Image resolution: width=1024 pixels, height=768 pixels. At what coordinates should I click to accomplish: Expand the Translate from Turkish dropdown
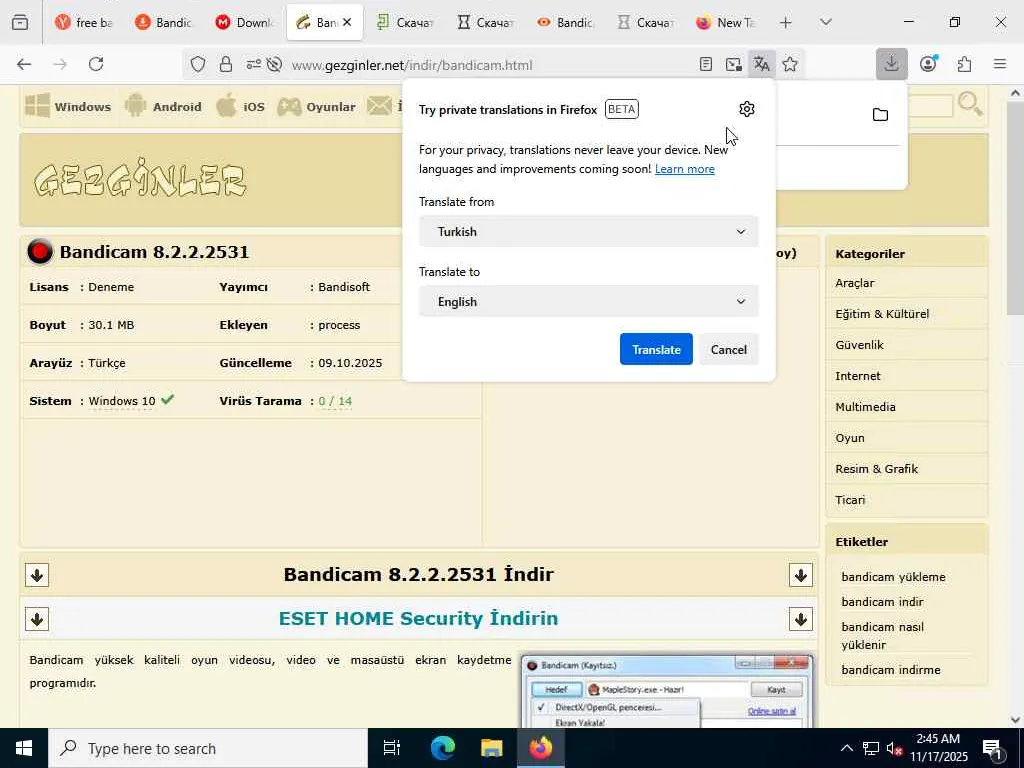click(x=588, y=231)
